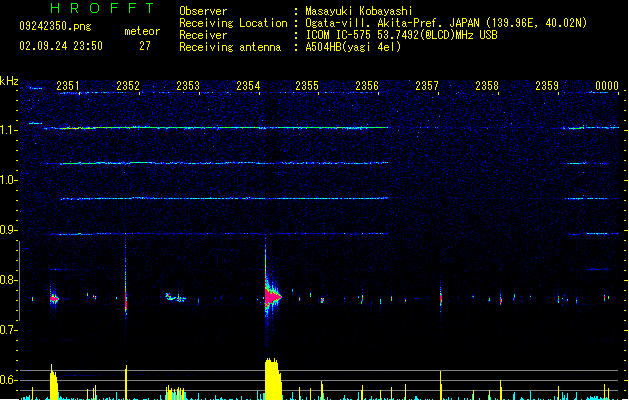Click the 0.8 kHz frequency label
629x400 pixels.
tap(7, 280)
